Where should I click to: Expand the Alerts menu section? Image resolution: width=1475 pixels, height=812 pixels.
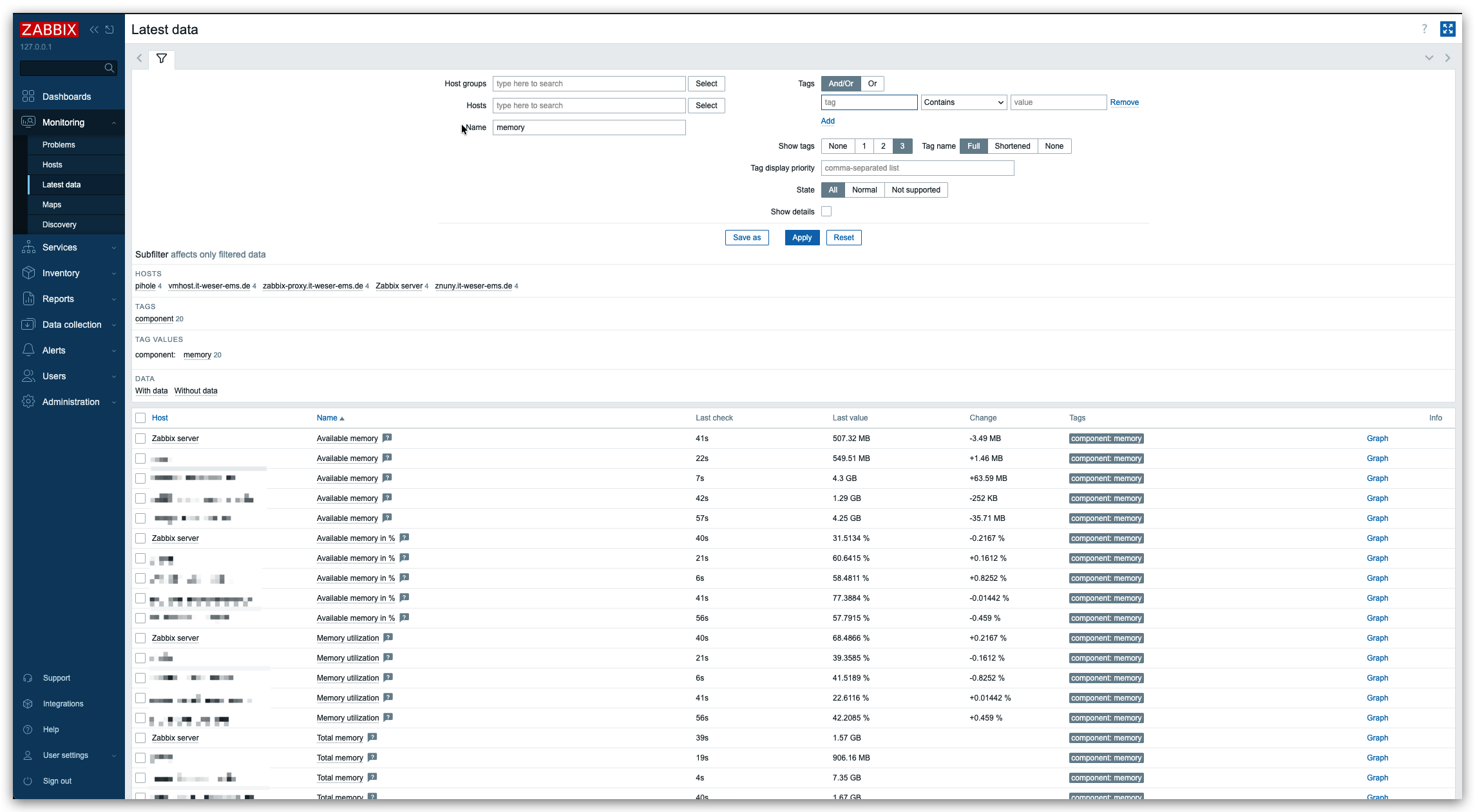click(114, 351)
